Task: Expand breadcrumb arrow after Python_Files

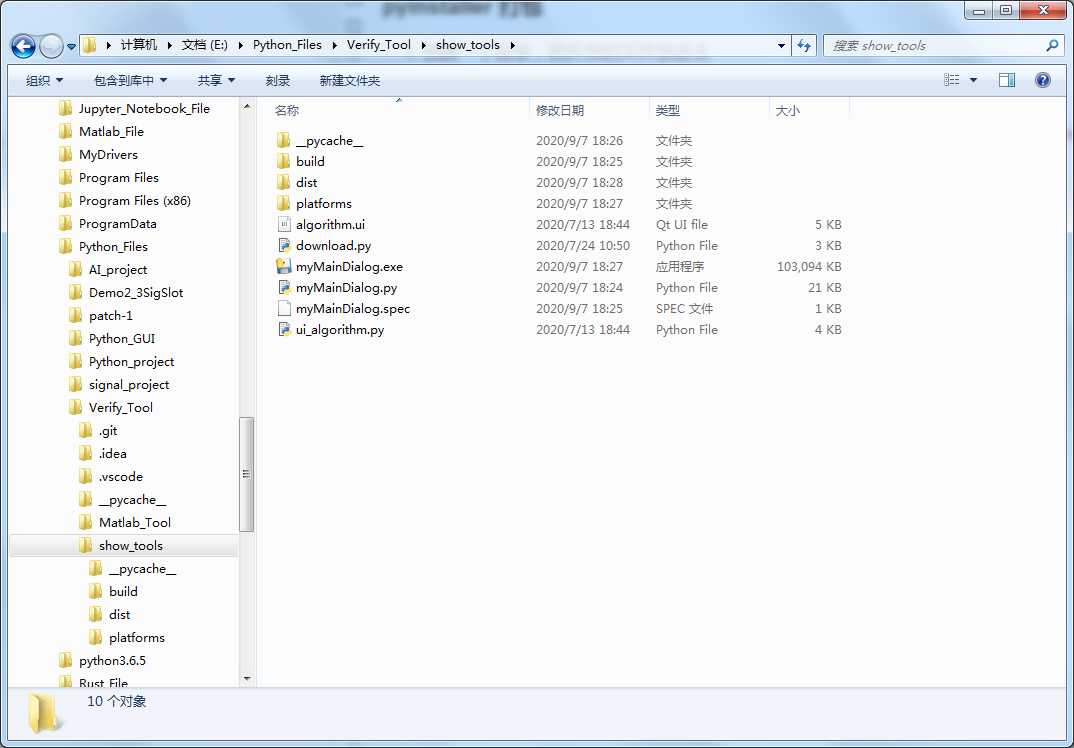Action: click(x=334, y=46)
